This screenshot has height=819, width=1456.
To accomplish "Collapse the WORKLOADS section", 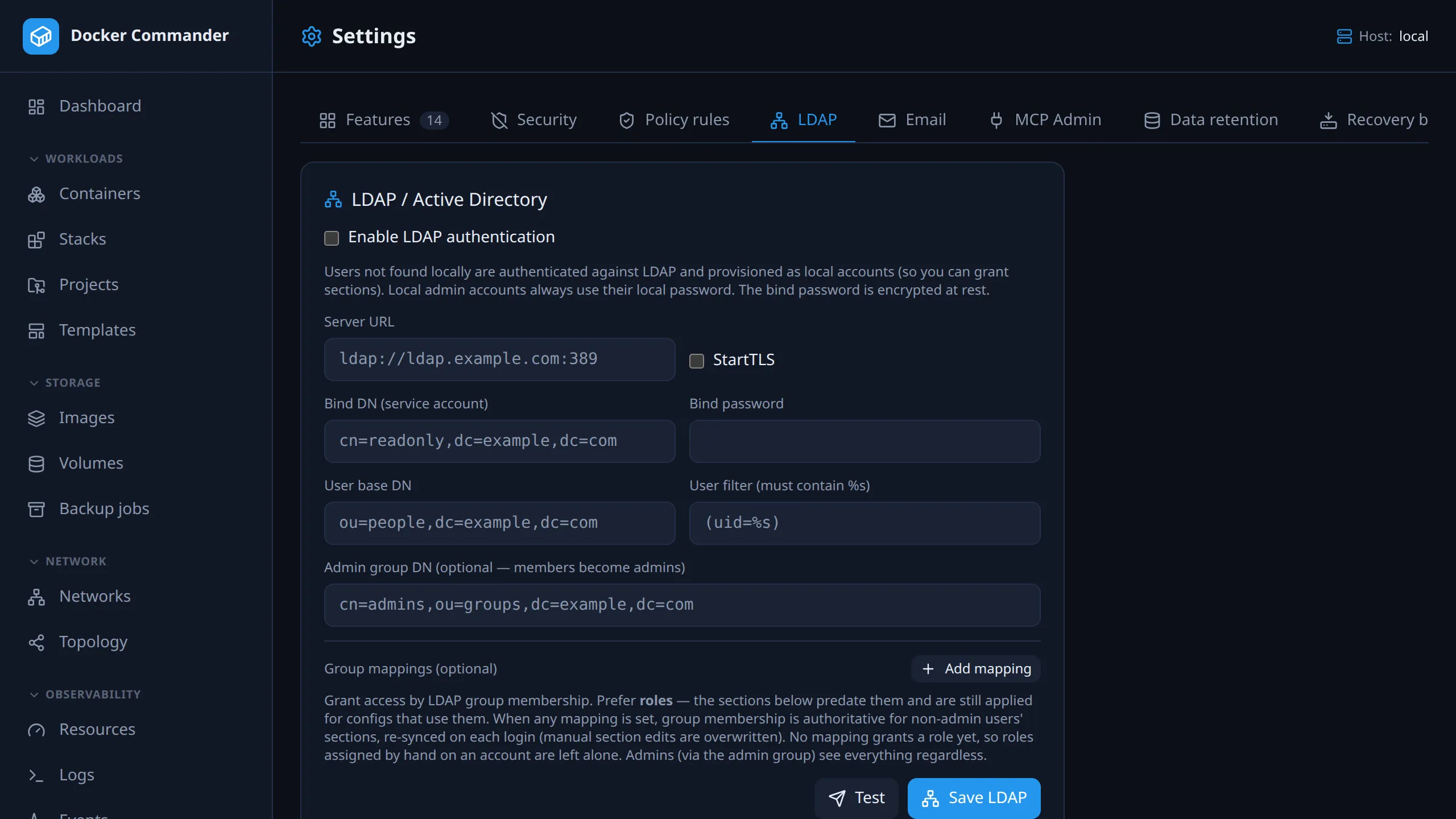I will coord(76,159).
